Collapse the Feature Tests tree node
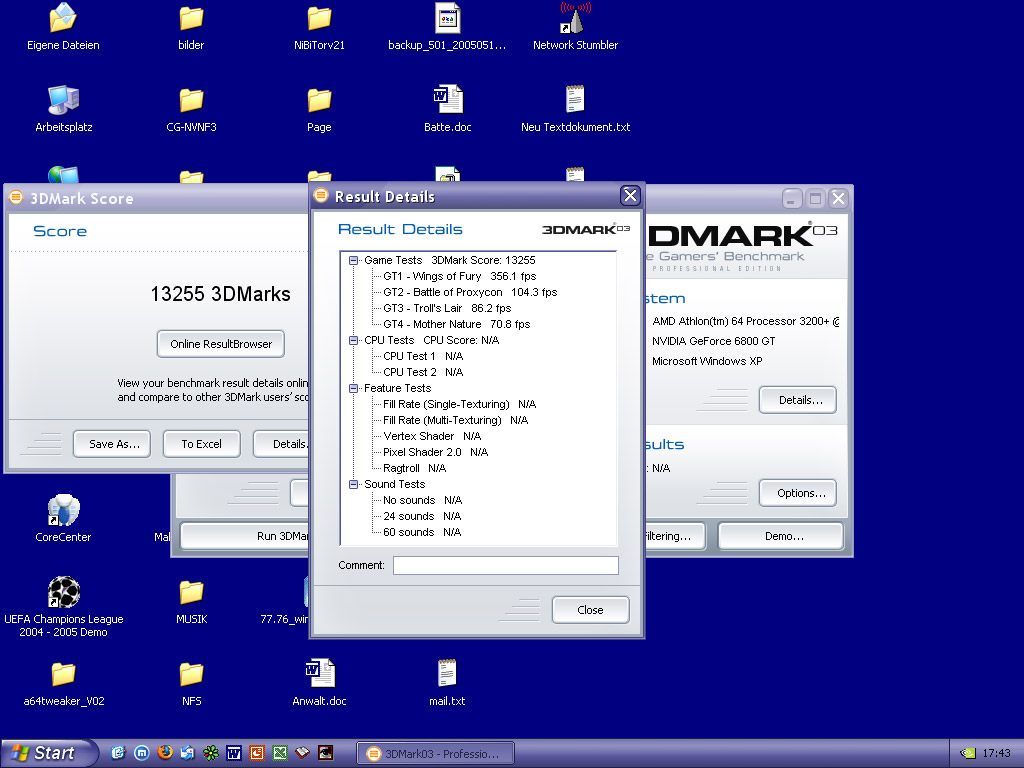 (353, 388)
